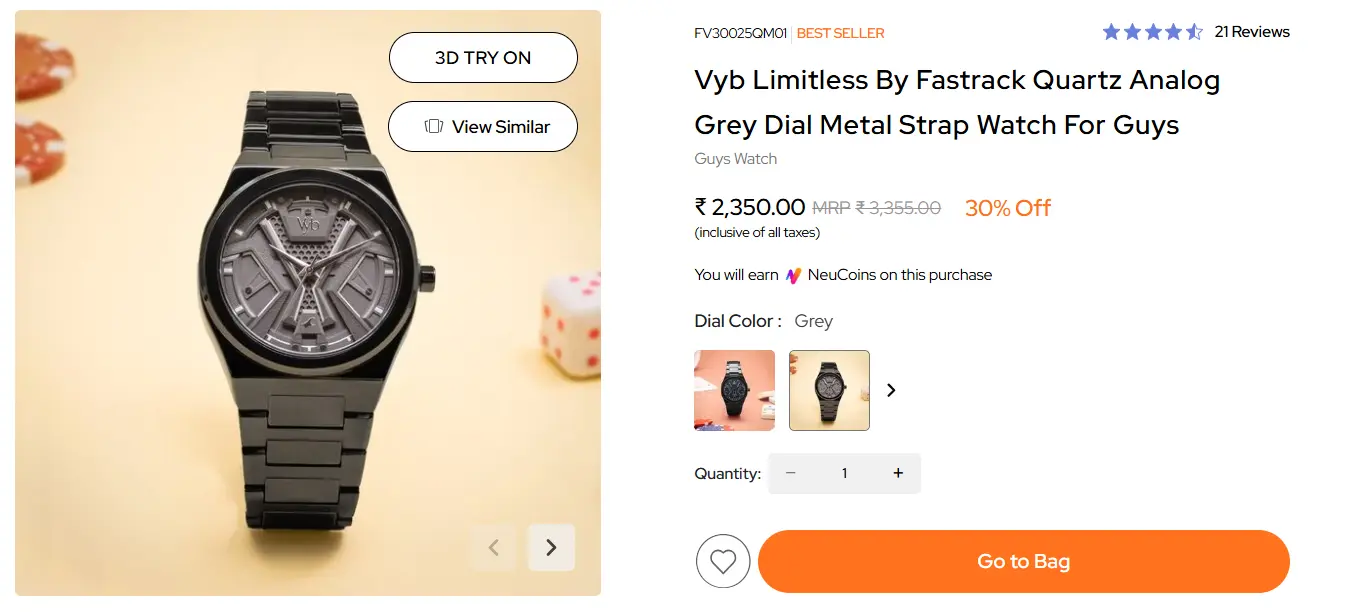Click the Go to Bag button
The image size is (1347, 612).
1023,562
